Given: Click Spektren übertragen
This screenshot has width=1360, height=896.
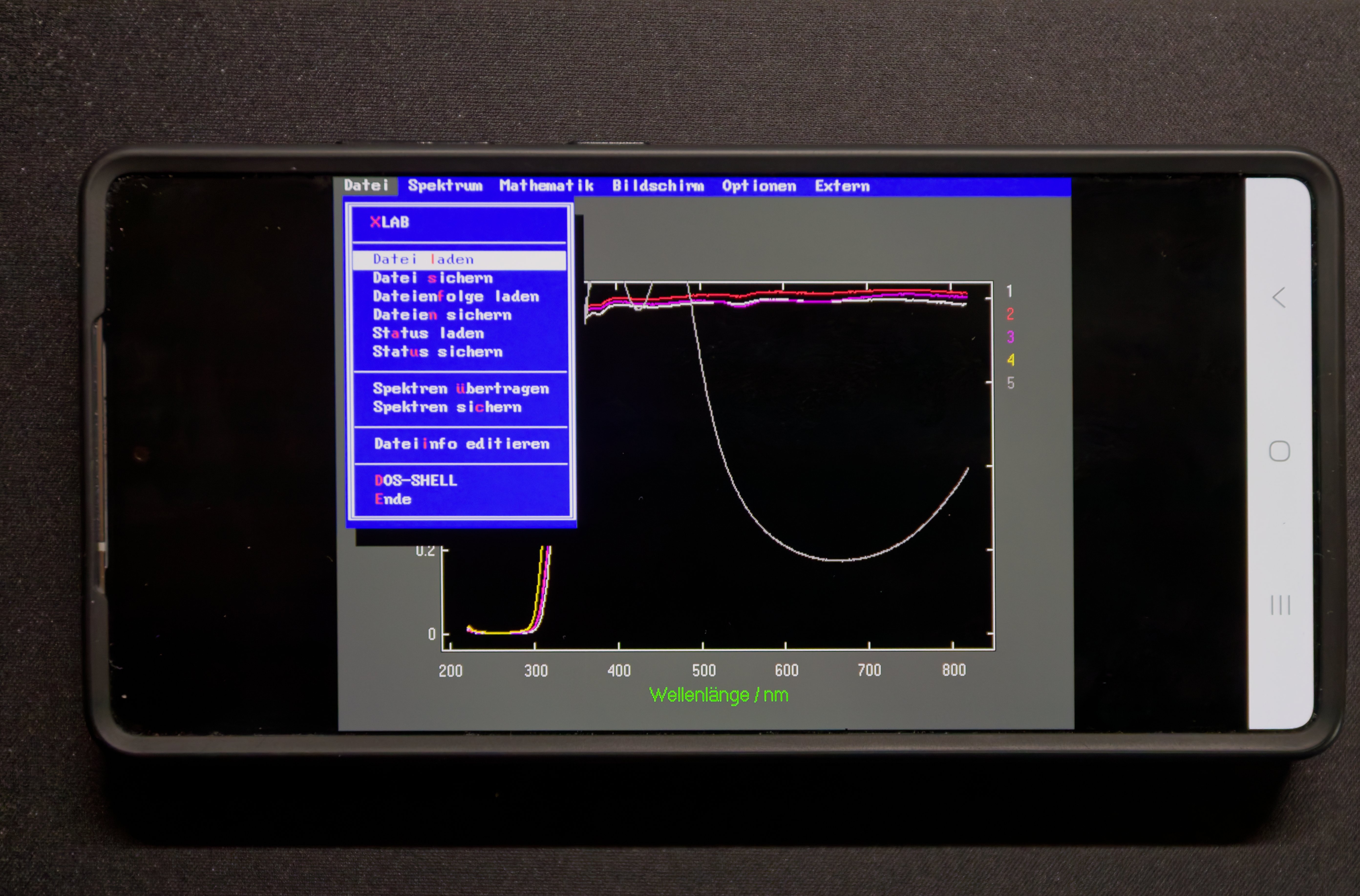Looking at the screenshot, I should click(x=461, y=389).
